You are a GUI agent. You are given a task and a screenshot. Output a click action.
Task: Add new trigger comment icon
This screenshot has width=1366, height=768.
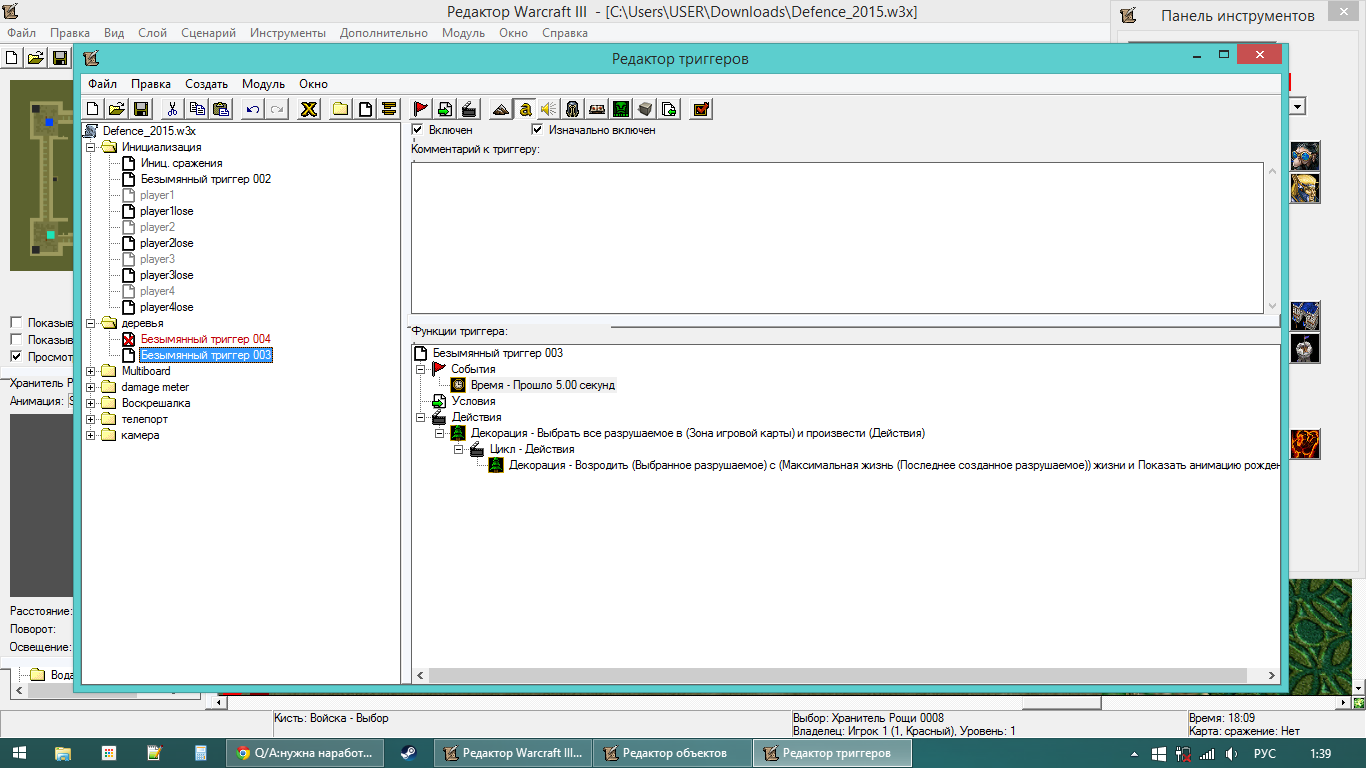click(389, 109)
